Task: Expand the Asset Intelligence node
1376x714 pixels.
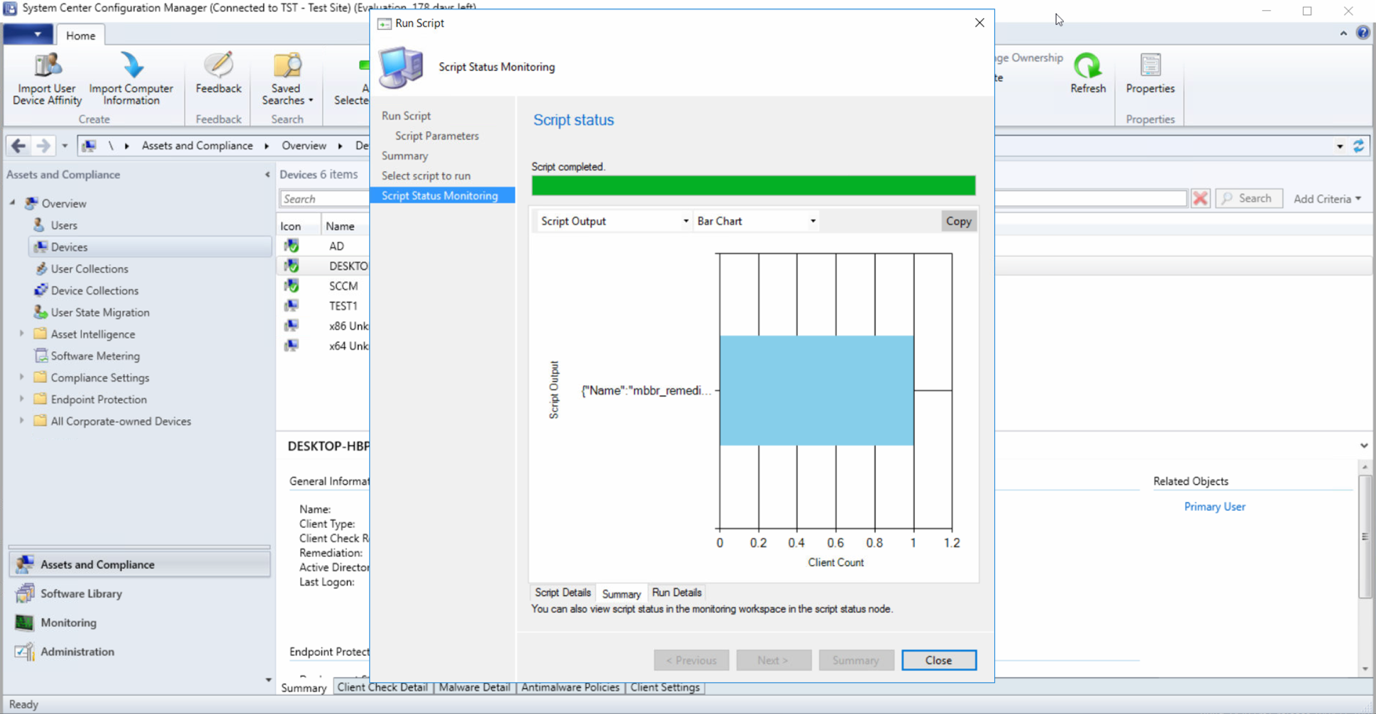Action: coord(22,334)
